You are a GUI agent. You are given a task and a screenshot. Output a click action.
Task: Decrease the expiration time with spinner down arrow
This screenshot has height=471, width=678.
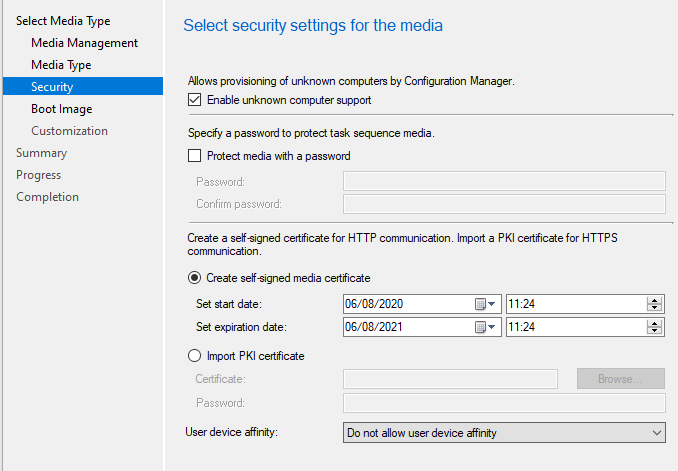(655, 331)
